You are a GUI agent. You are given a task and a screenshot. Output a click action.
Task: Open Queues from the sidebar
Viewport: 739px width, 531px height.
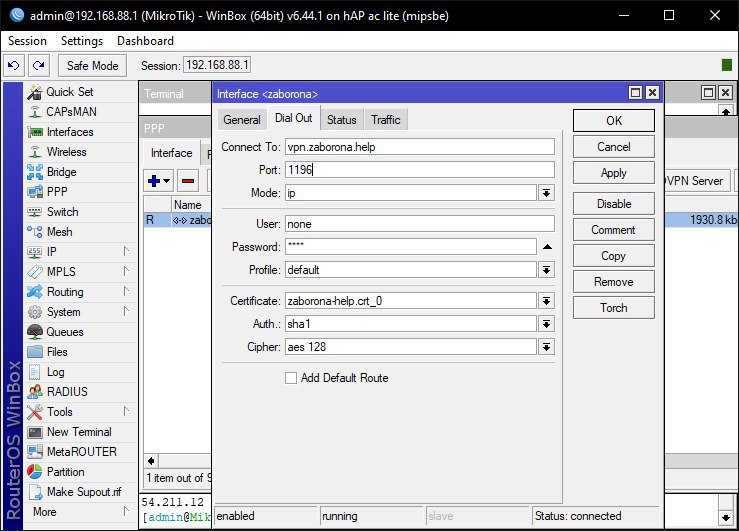point(81,332)
